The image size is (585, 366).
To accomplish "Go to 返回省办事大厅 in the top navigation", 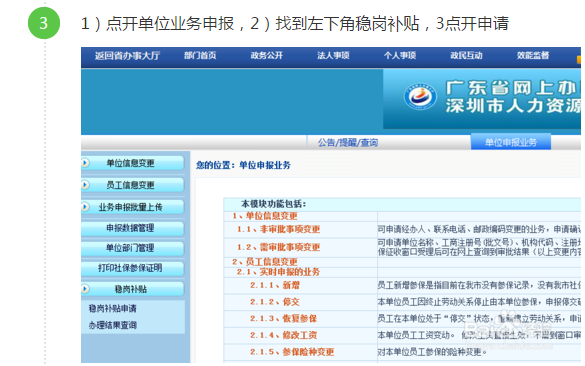I will point(127,56).
